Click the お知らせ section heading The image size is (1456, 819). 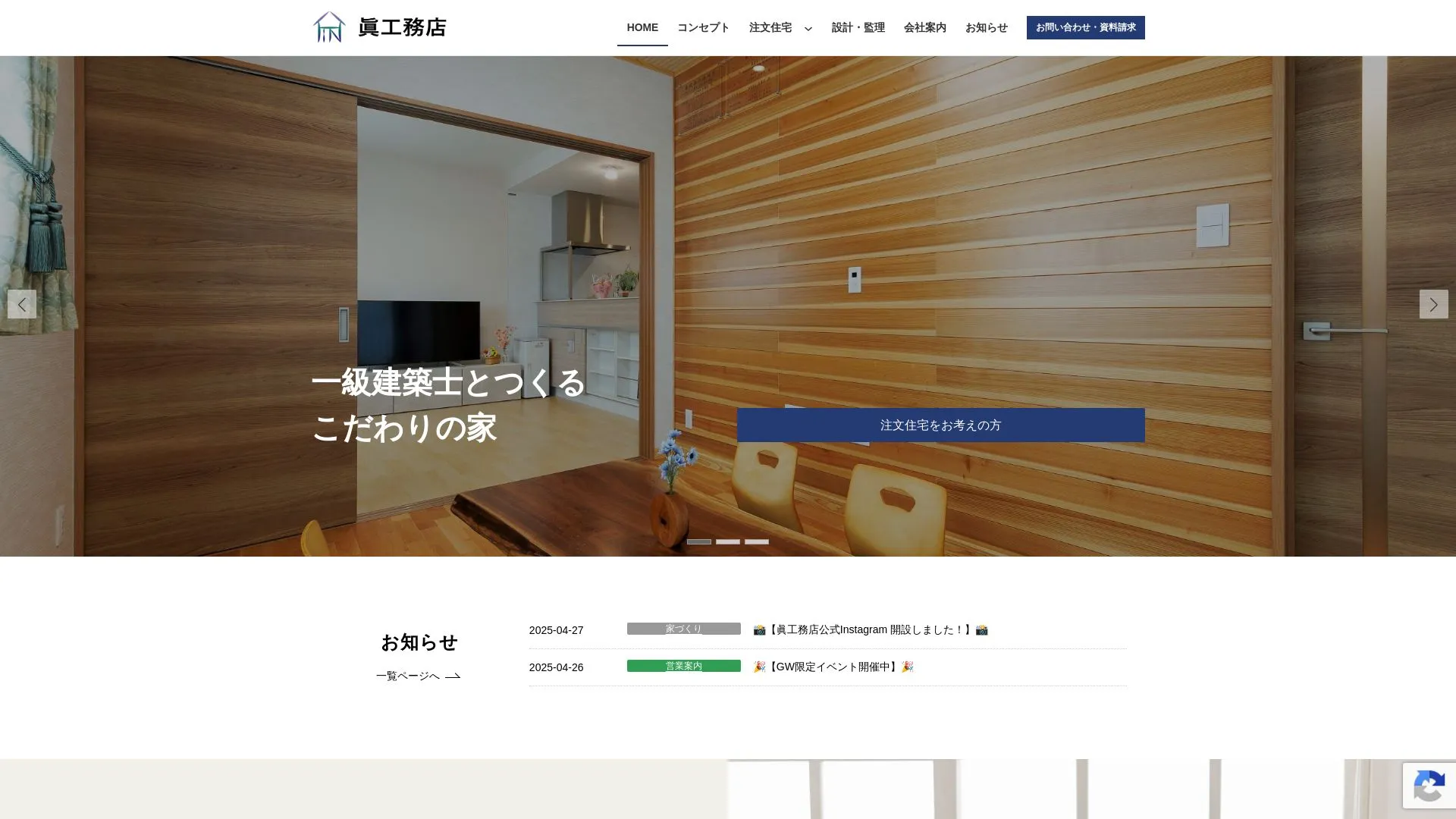(x=419, y=642)
